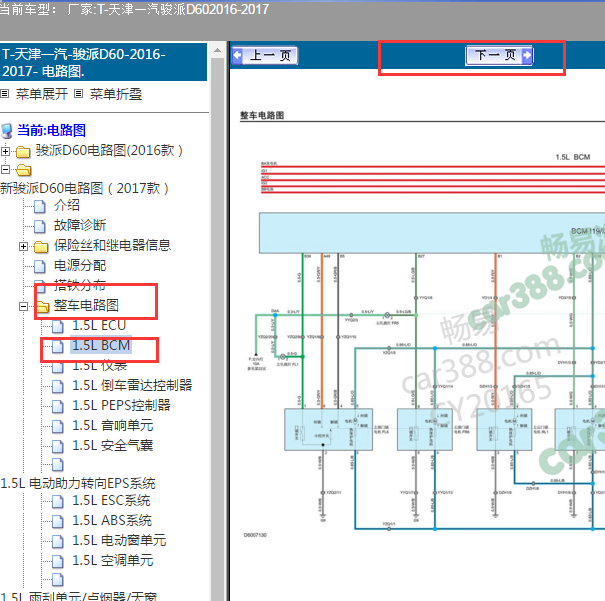Click the 1.5L BCM diagram title
Image resolution: width=605 pixels, height=601 pixels.
click(573, 157)
